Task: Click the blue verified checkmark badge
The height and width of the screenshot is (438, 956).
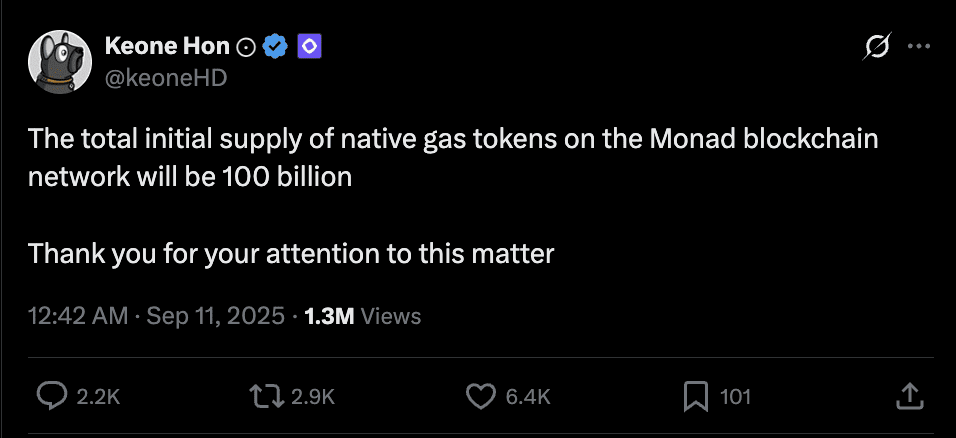Action: pos(275,46)
